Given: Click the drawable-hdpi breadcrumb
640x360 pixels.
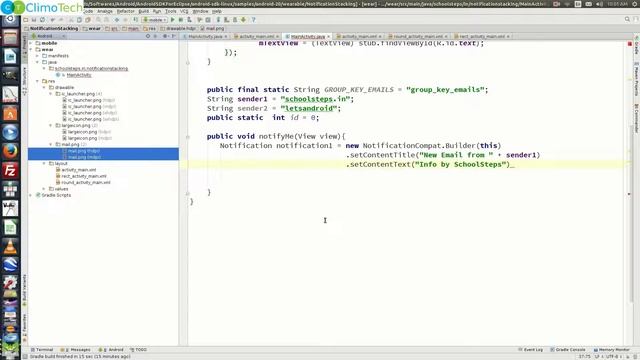Looking at the screenshot, I should tap(178, 29).
